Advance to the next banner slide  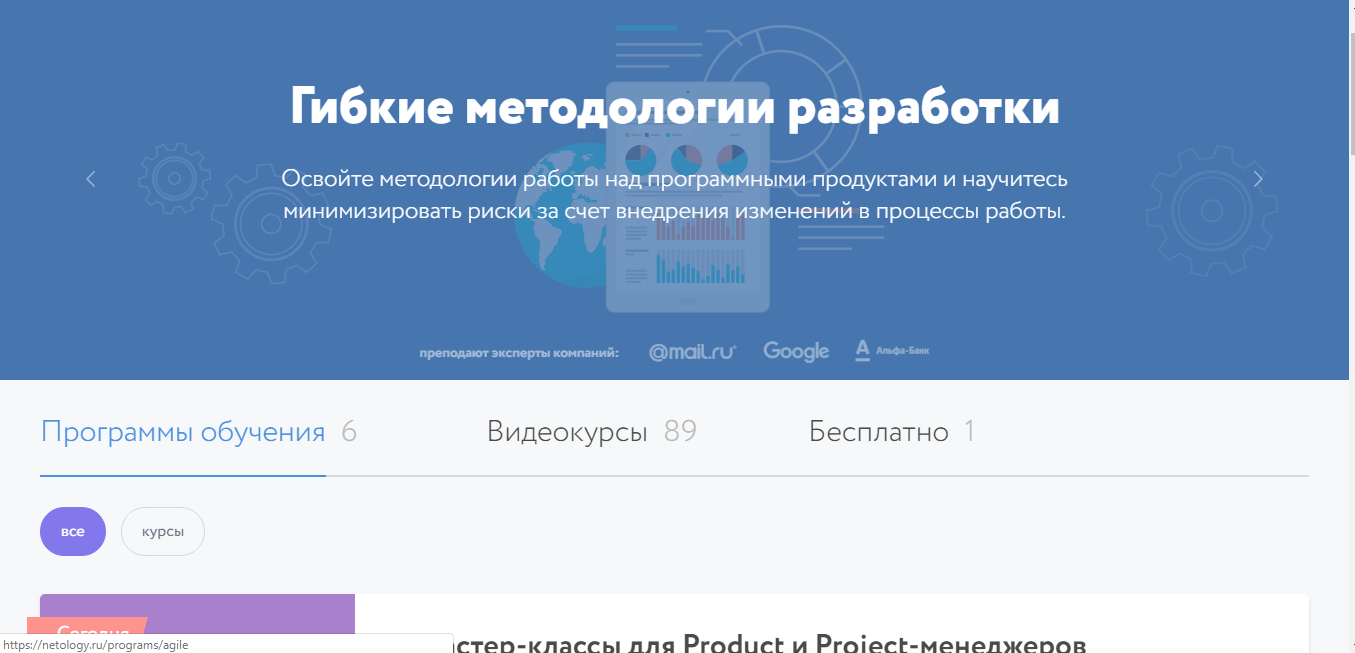pos(1258,179)
